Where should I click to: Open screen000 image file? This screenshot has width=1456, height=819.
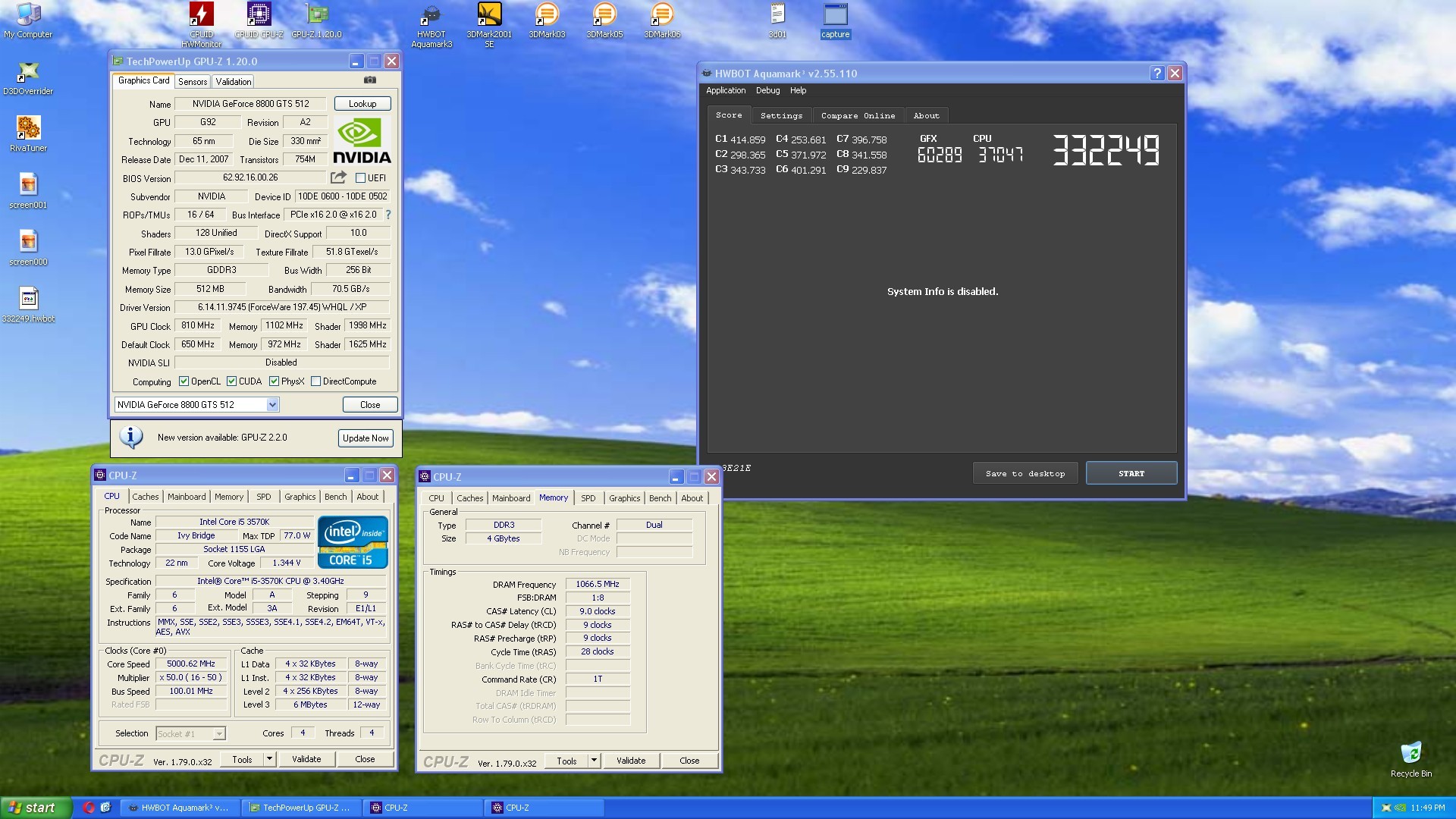point(28,248)
